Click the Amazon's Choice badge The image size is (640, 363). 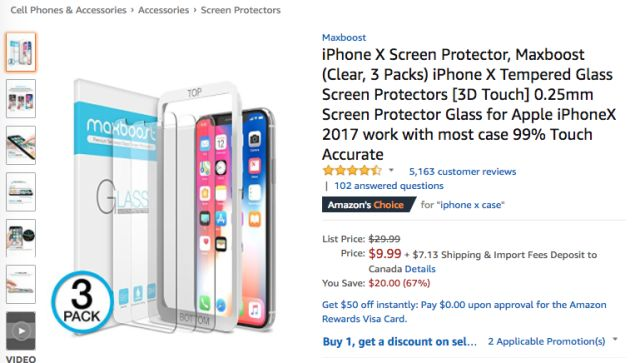pos(369,205)
